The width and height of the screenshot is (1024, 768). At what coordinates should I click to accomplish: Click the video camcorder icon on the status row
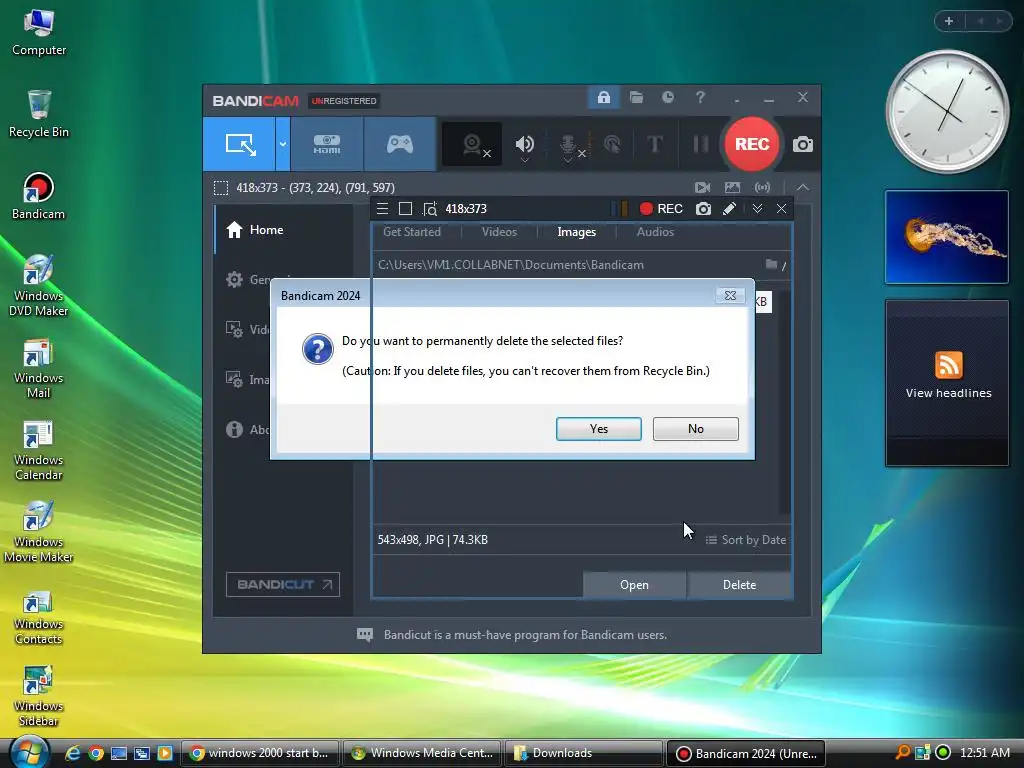pos(703,188)
